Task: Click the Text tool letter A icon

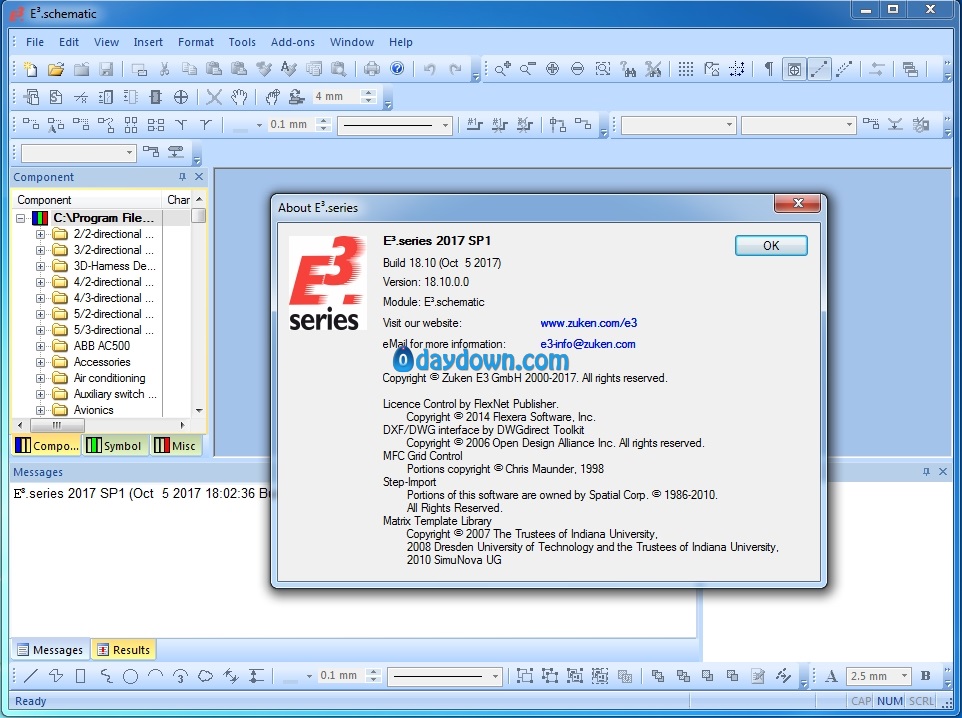Action: click(831, 676)
